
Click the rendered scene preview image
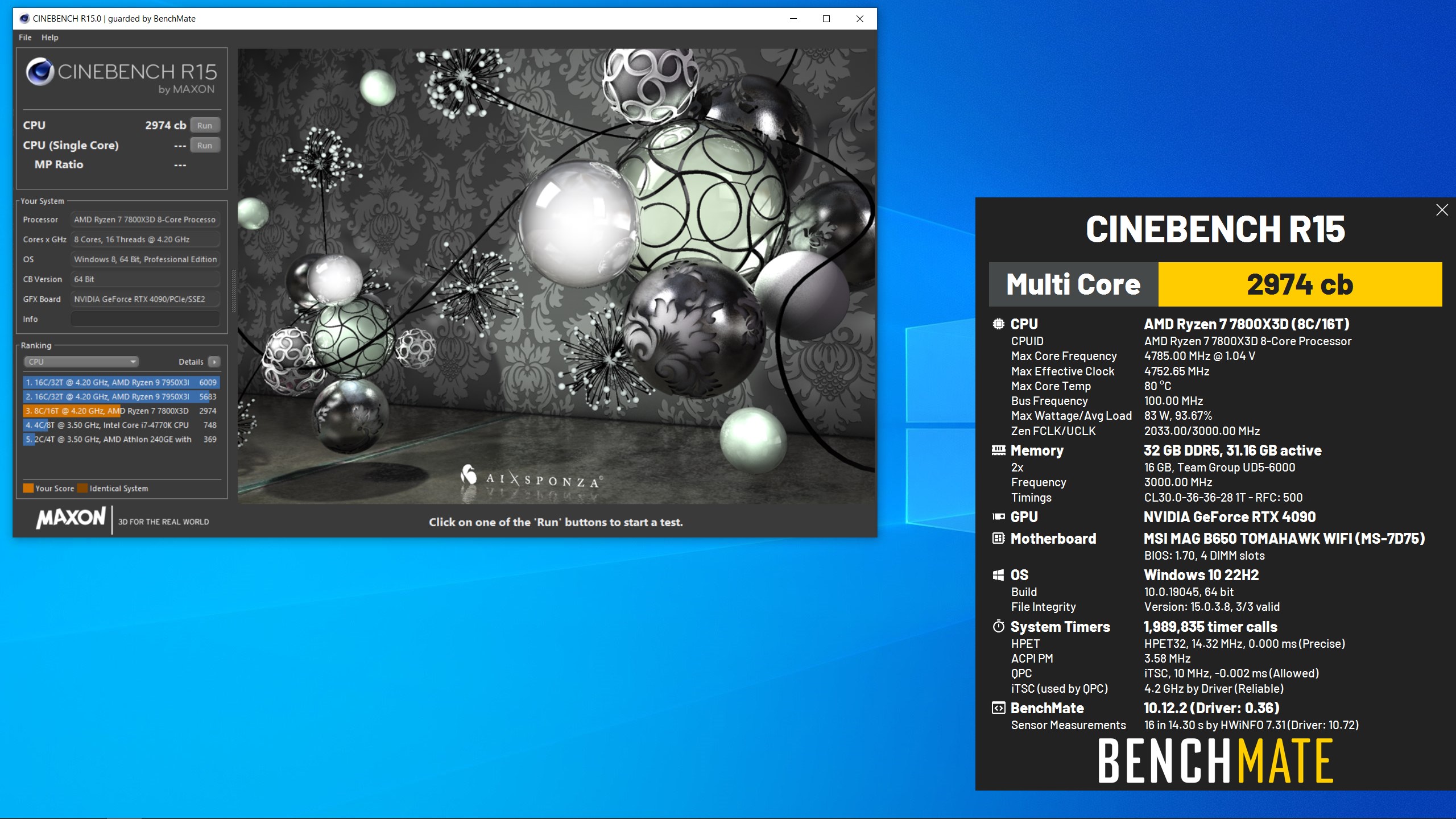(556, 276)
